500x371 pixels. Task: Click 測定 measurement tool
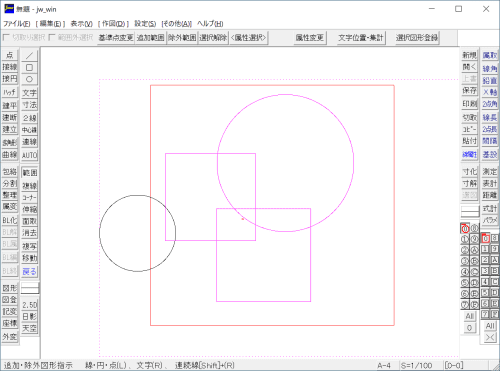coord(489,172)
